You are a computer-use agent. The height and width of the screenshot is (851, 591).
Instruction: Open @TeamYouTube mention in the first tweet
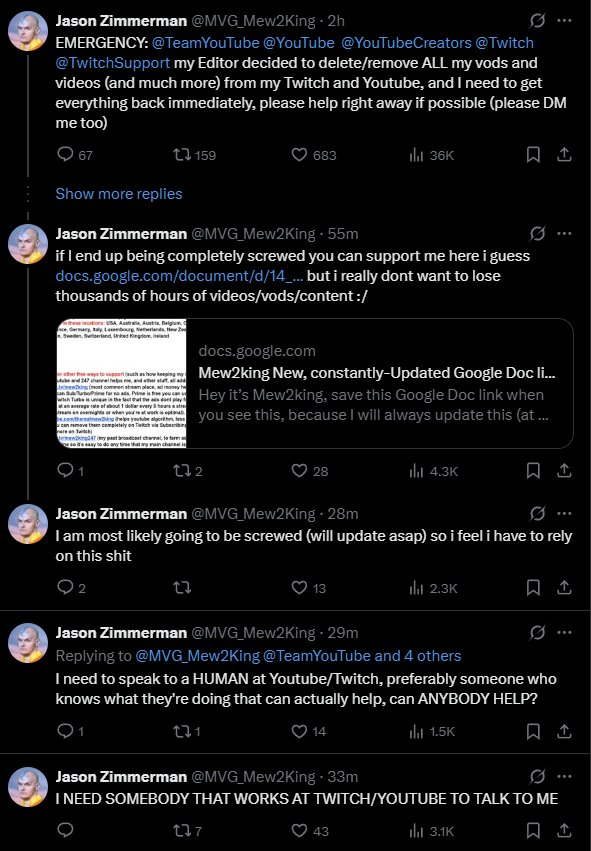[206, 43]
